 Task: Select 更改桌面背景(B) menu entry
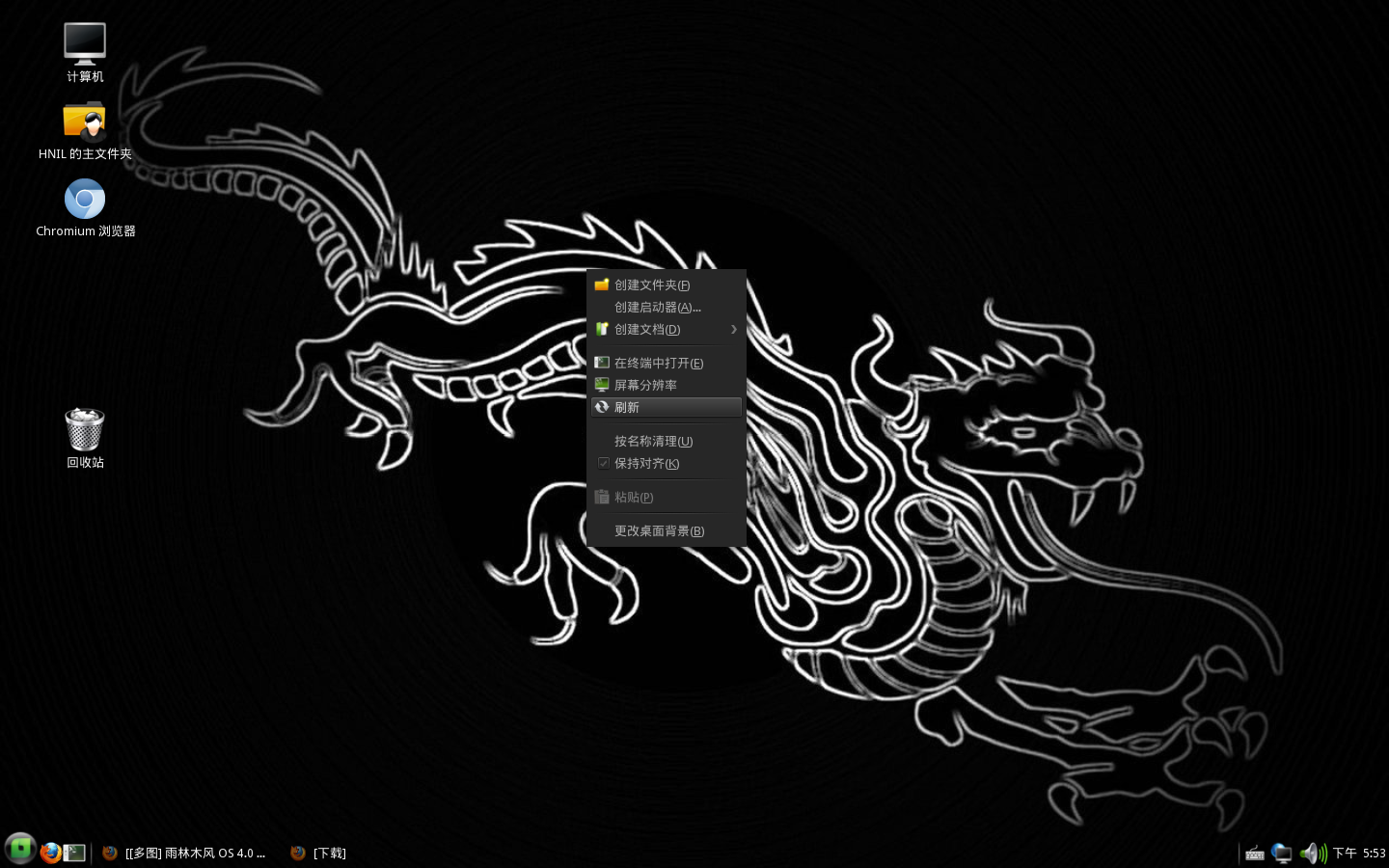tap(667, 530)
